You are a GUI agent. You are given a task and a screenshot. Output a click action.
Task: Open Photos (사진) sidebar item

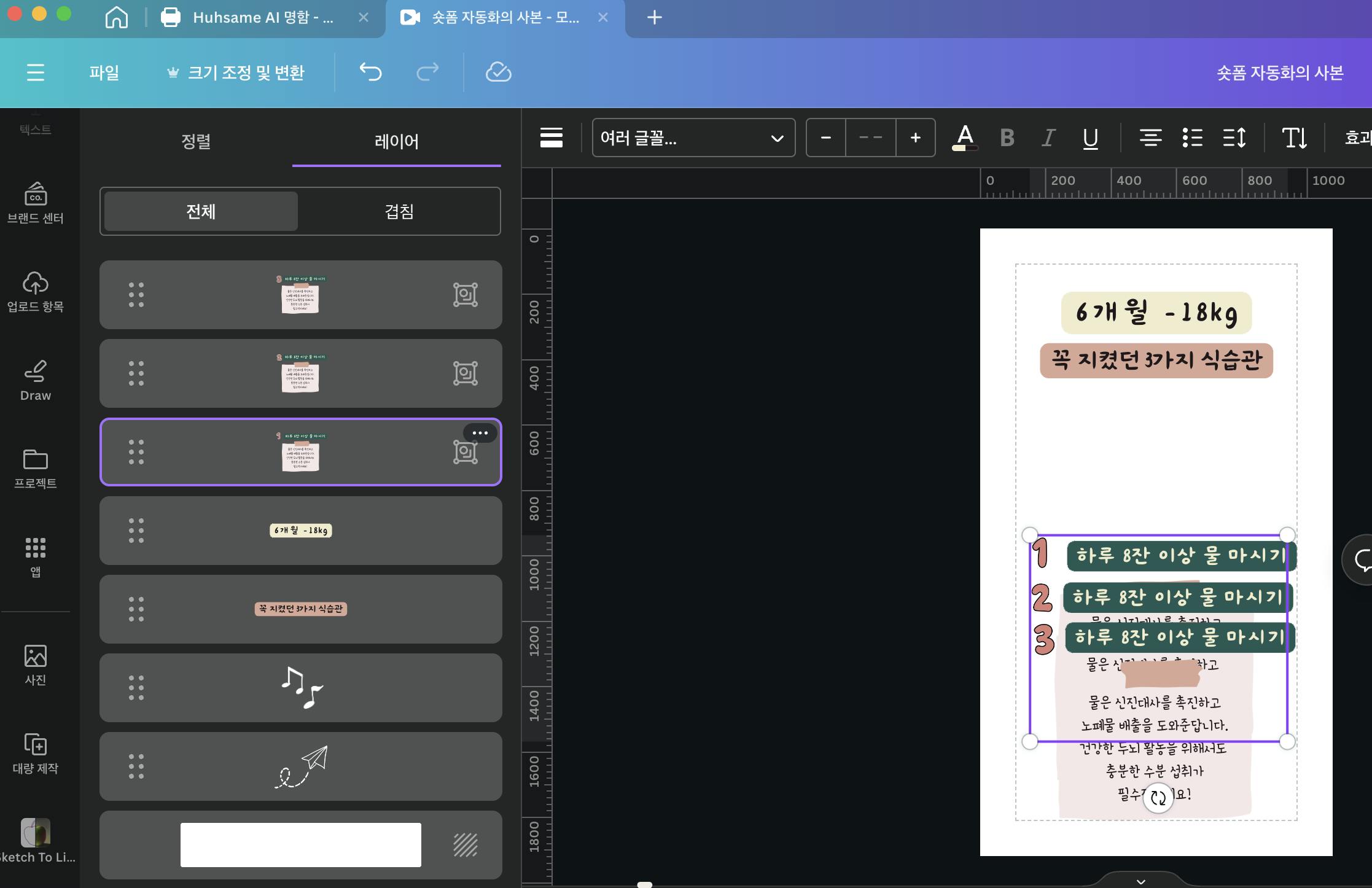coord(36,665)
